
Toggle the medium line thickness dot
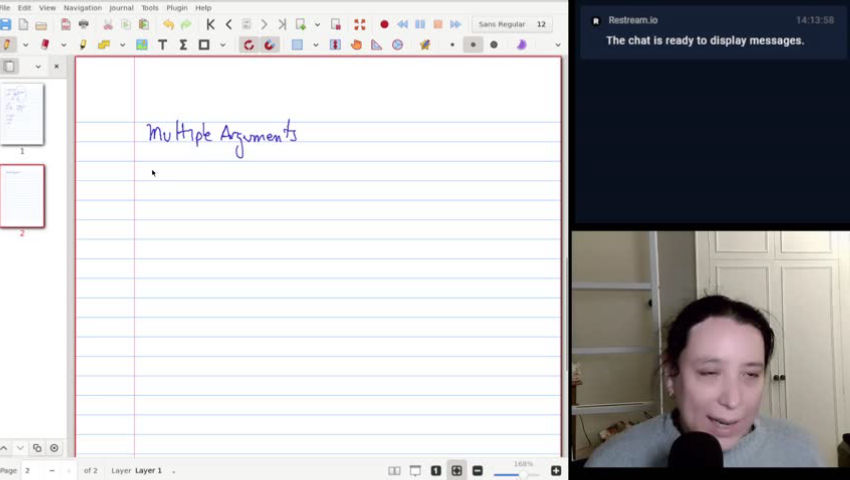473,45
